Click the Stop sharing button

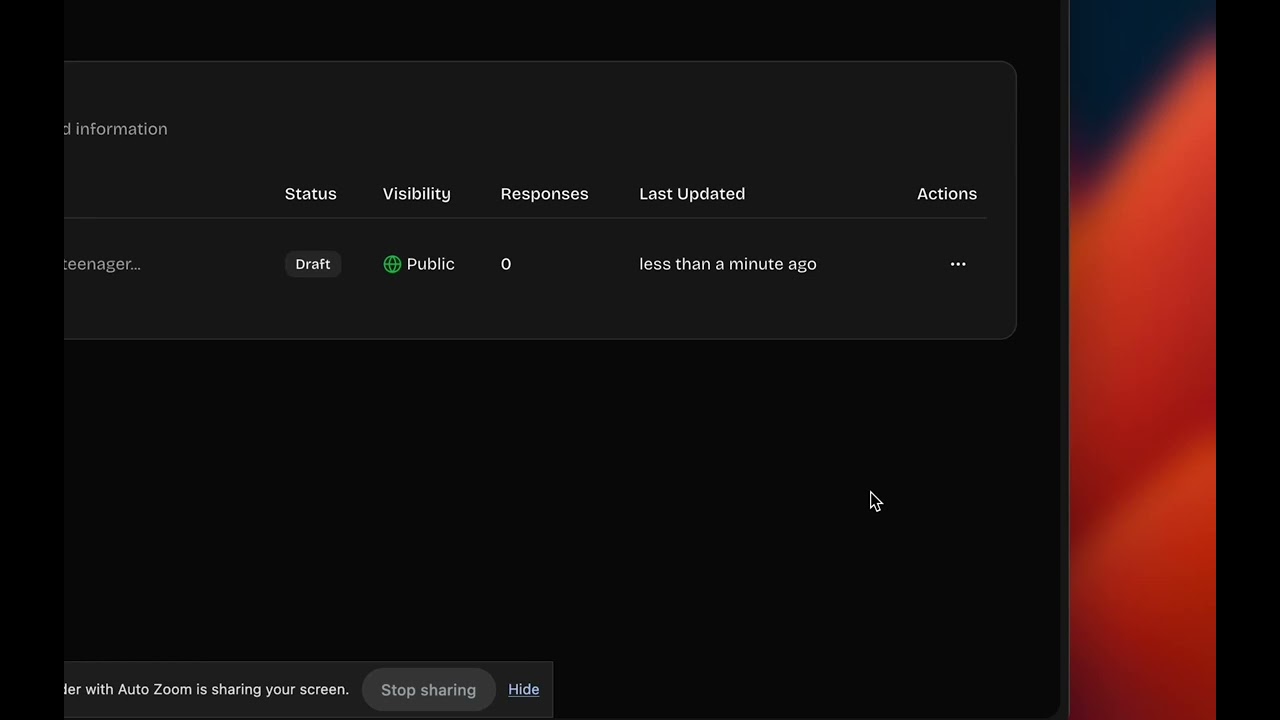tap(428, 690)
